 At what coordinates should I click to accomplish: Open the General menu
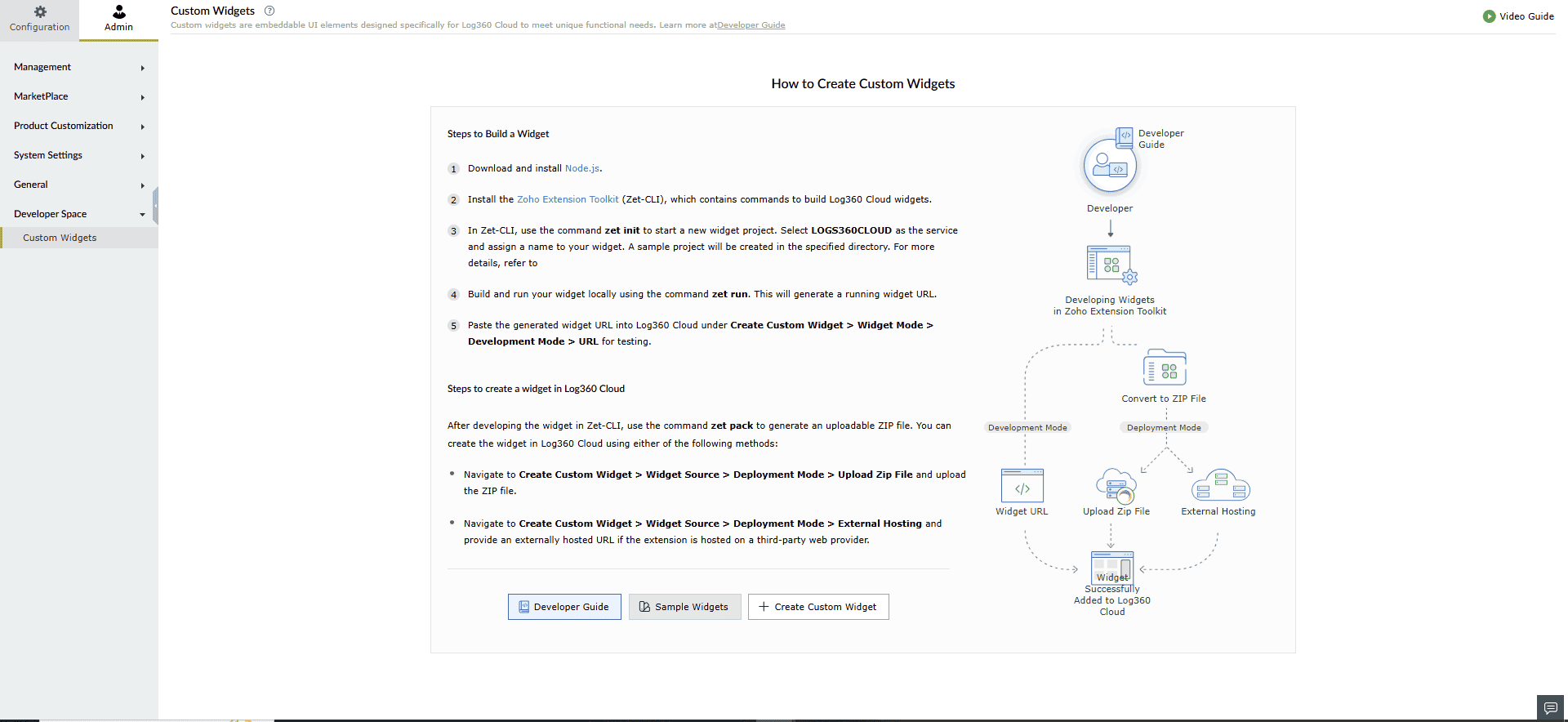pos(79,185)
